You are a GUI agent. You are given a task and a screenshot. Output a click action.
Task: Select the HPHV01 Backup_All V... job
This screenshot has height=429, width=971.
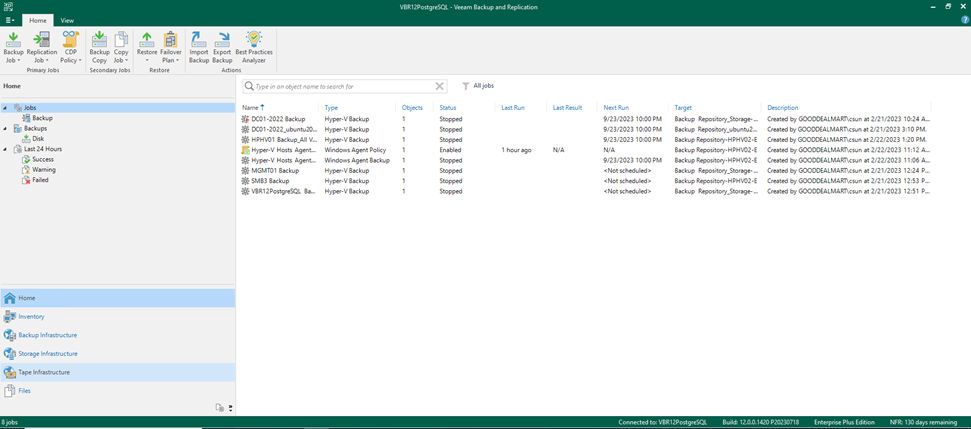point(585,140)
